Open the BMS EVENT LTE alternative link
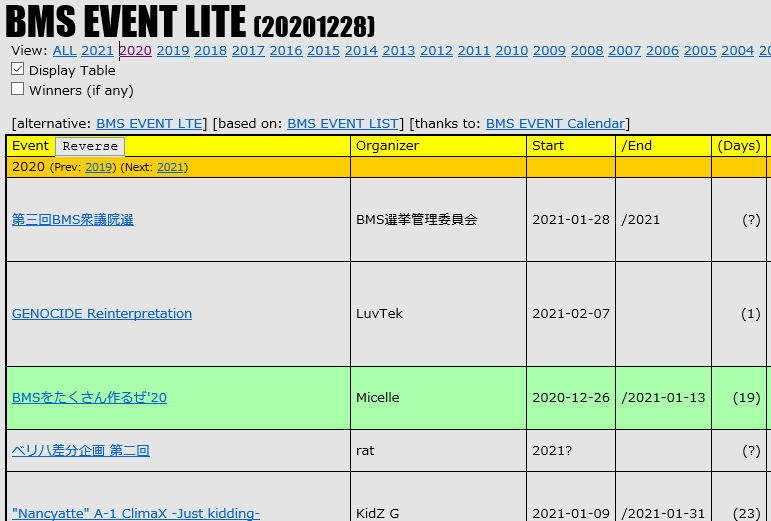The image size is (771, 521). coord(149,123)
